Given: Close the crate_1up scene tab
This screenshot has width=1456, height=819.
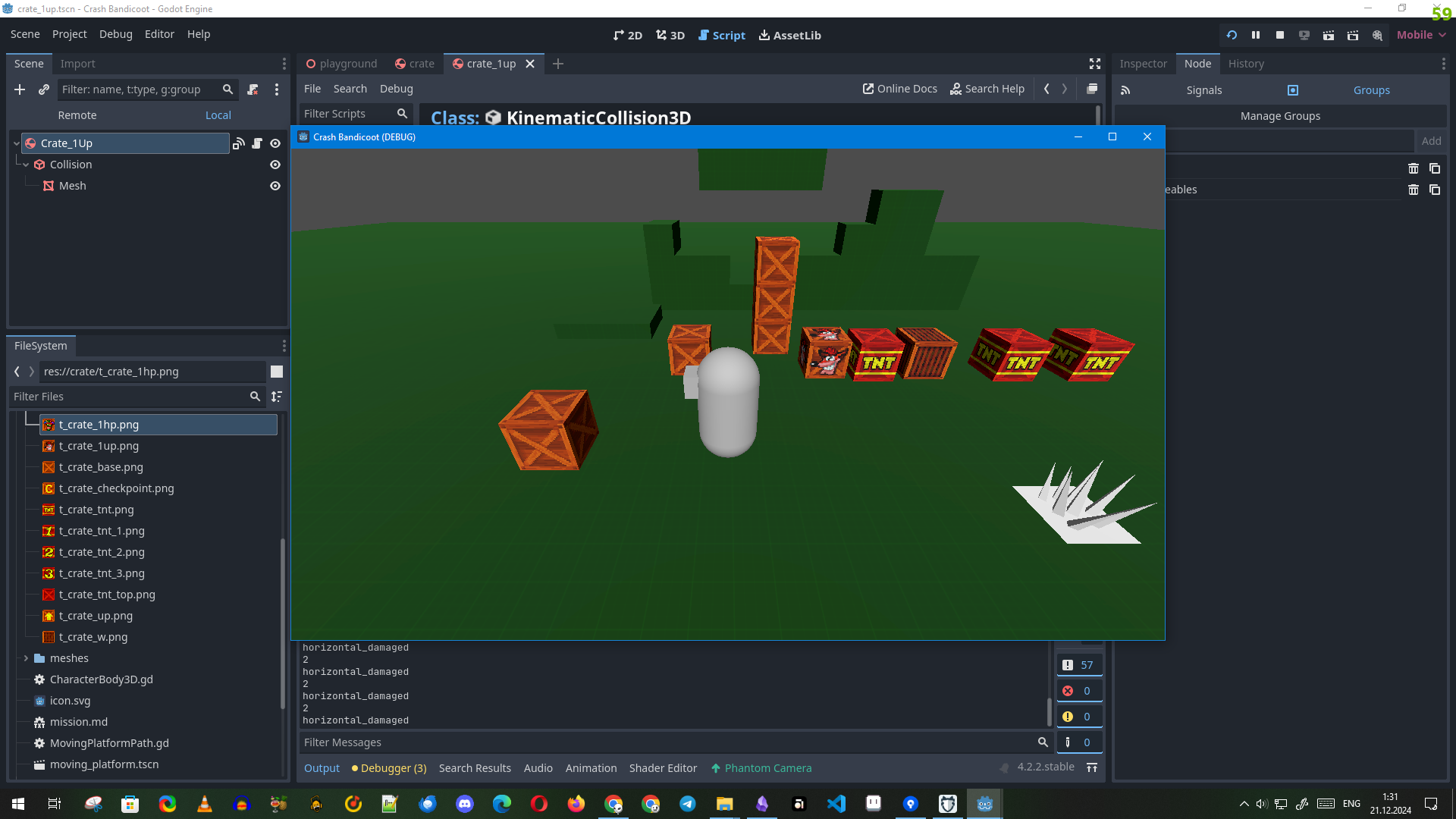Looking at the screenshot, I should (x=530, y=64).
